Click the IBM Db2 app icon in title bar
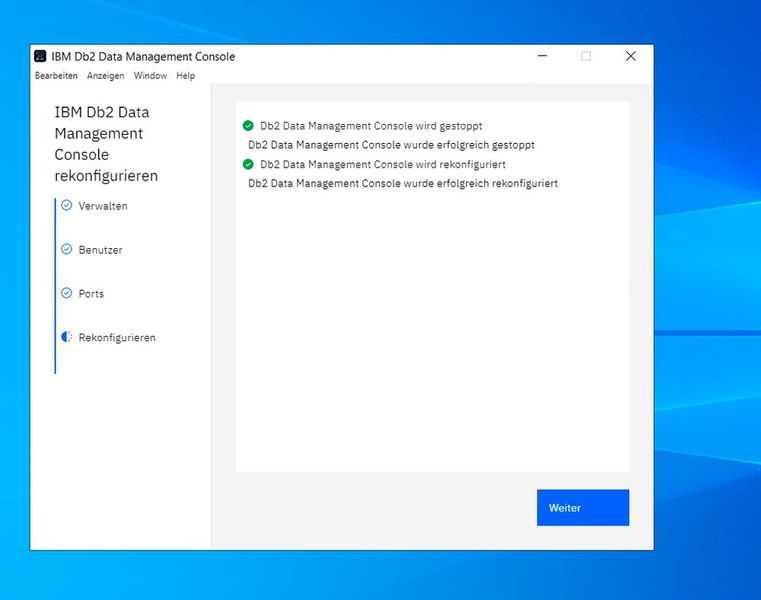This screenshot has height=600, width=761. pos(40,56)
